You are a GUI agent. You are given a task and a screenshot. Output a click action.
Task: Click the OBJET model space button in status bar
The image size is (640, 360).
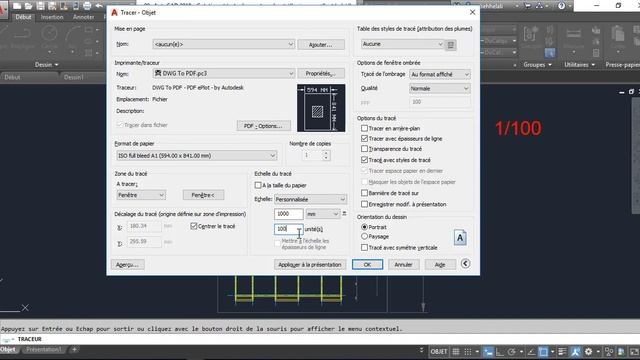[x=439, y=351]
